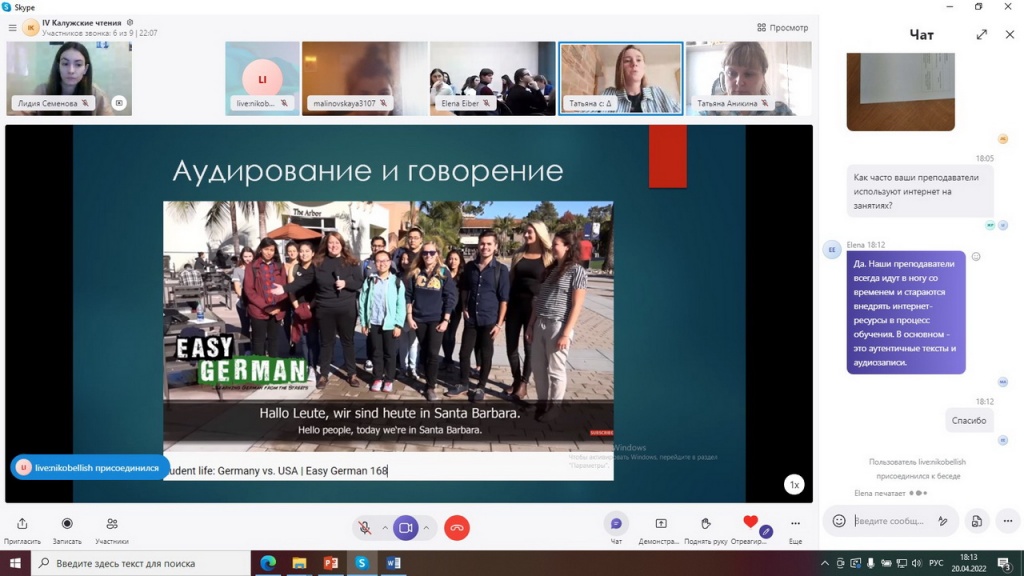
Task: Expand microphone options chevron
Action: [x=385, y=527]
